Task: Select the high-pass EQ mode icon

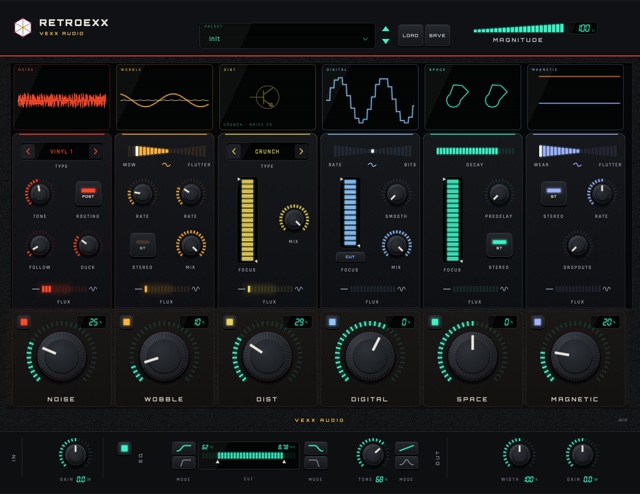Action: 184,463
